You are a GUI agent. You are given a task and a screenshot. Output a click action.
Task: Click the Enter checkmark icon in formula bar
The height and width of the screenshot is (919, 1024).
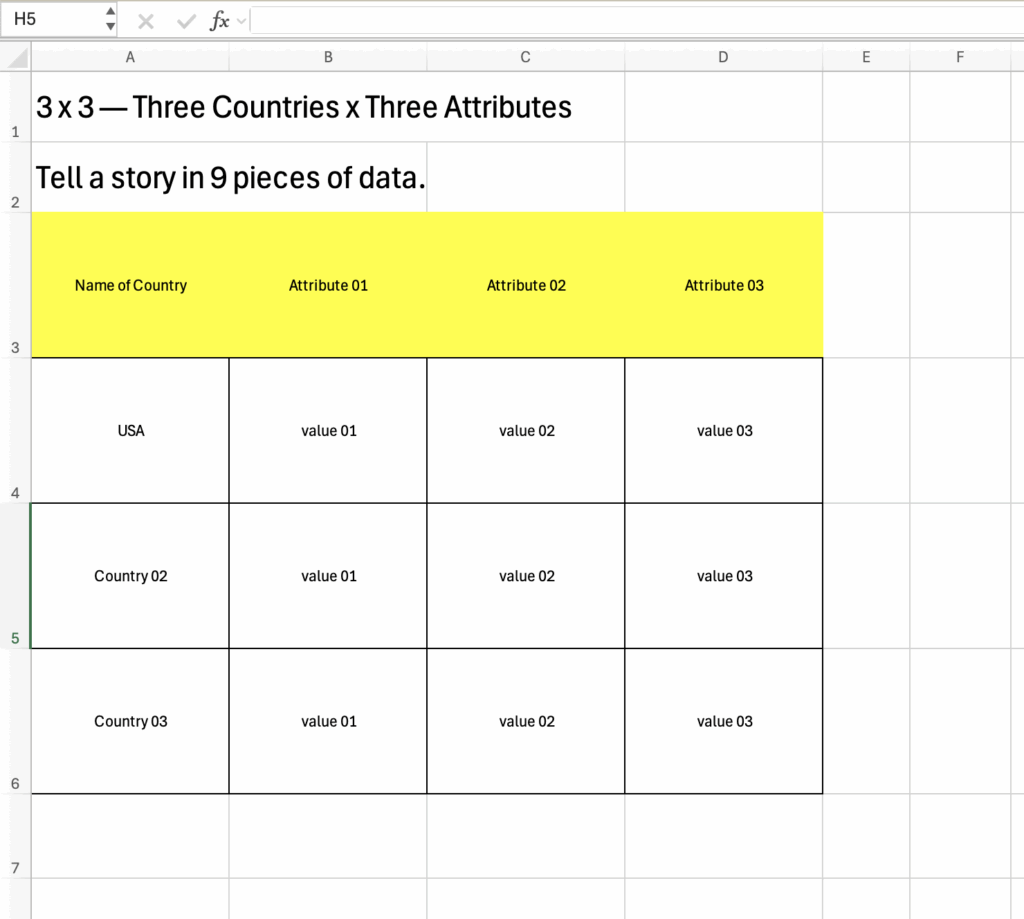[x=185, y=21]
